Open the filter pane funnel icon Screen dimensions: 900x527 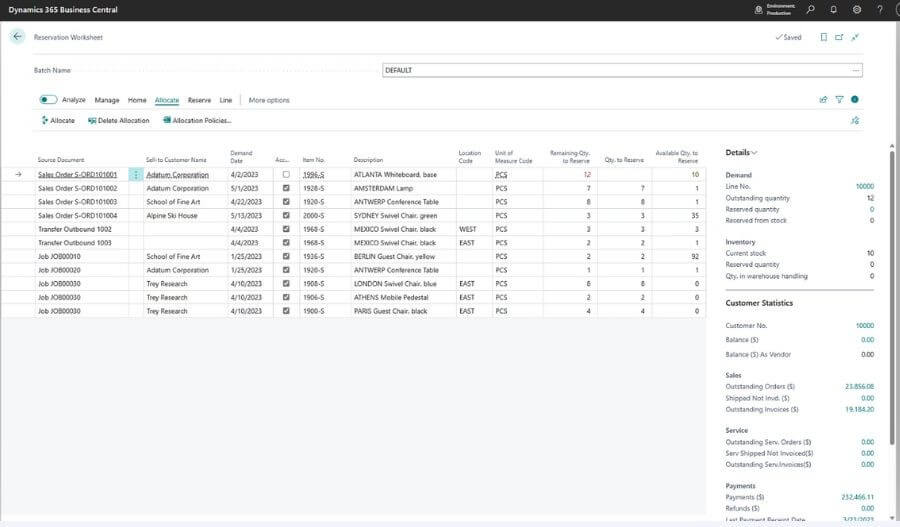(x=839, y=100)
